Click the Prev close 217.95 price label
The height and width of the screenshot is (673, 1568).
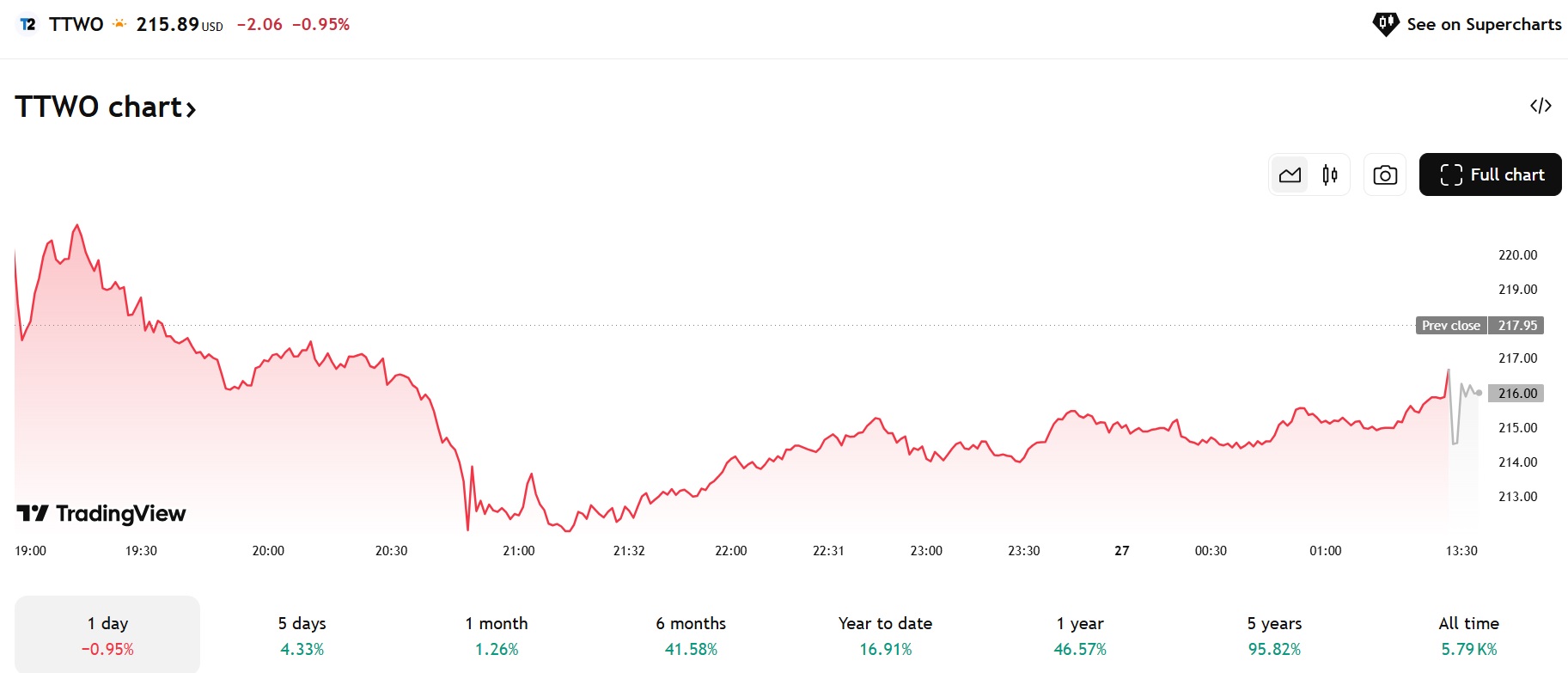click(1478, 325)
